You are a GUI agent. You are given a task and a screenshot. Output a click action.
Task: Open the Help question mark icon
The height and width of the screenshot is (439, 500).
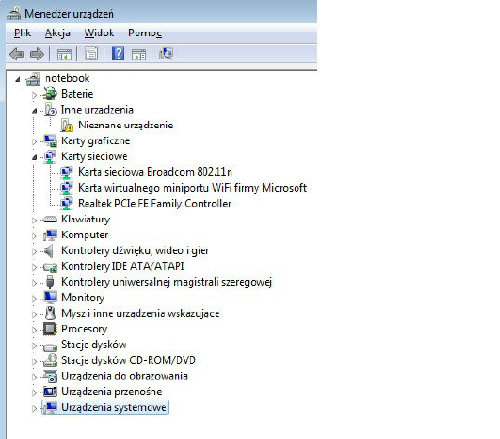118,53
